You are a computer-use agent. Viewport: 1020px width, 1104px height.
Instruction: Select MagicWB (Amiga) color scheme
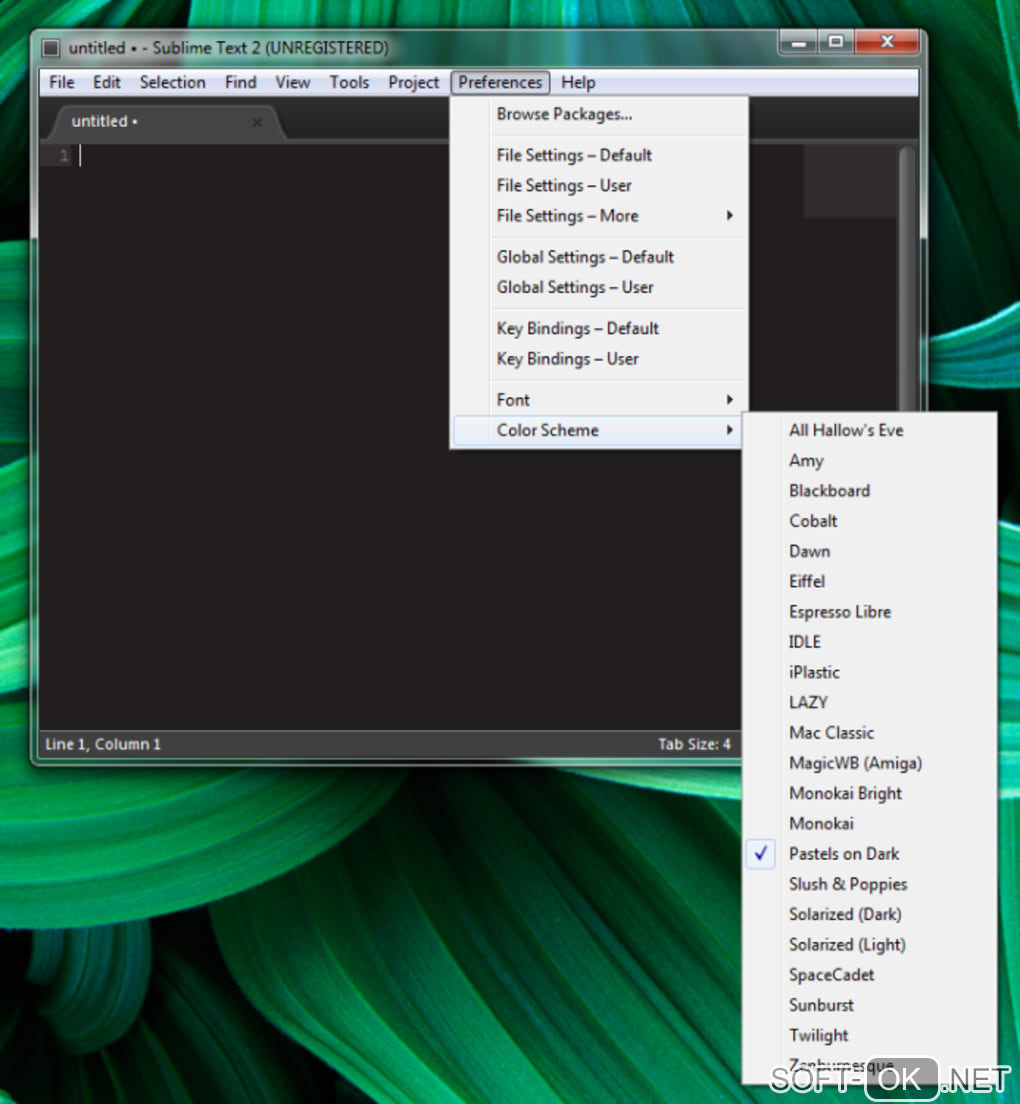(869, 763)
